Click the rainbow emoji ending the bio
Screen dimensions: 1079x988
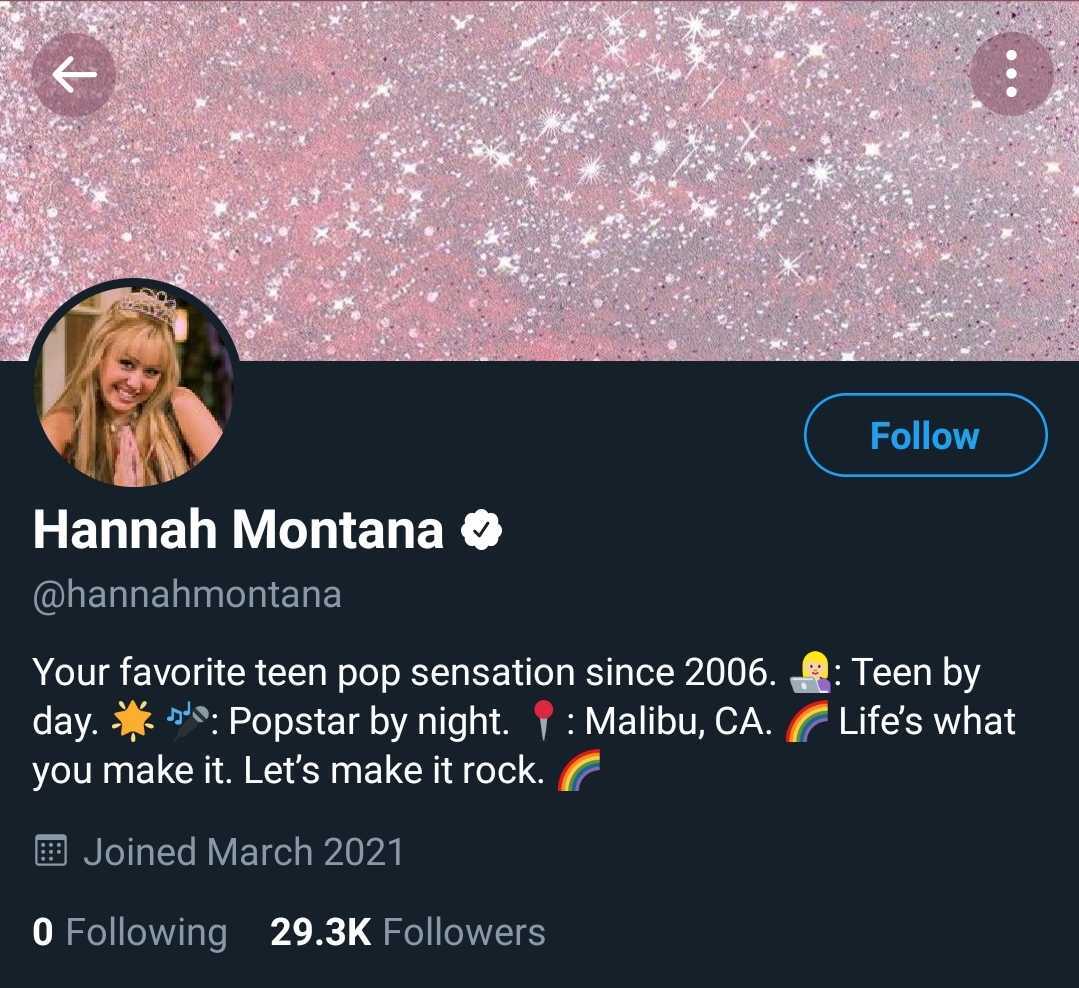(579, 772)
